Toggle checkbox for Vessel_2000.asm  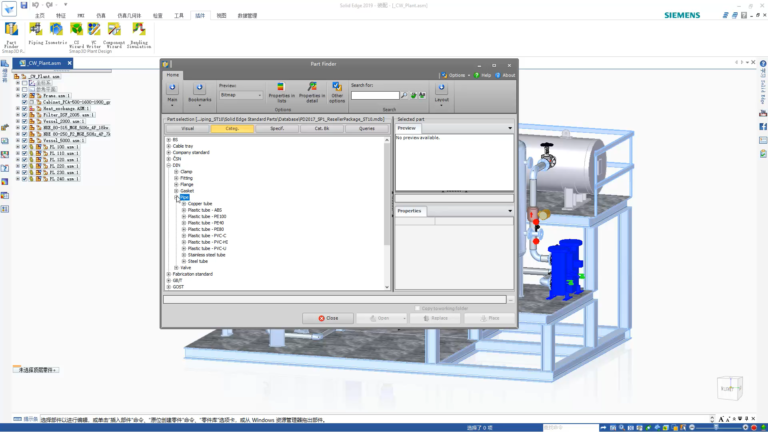point(24,121)
